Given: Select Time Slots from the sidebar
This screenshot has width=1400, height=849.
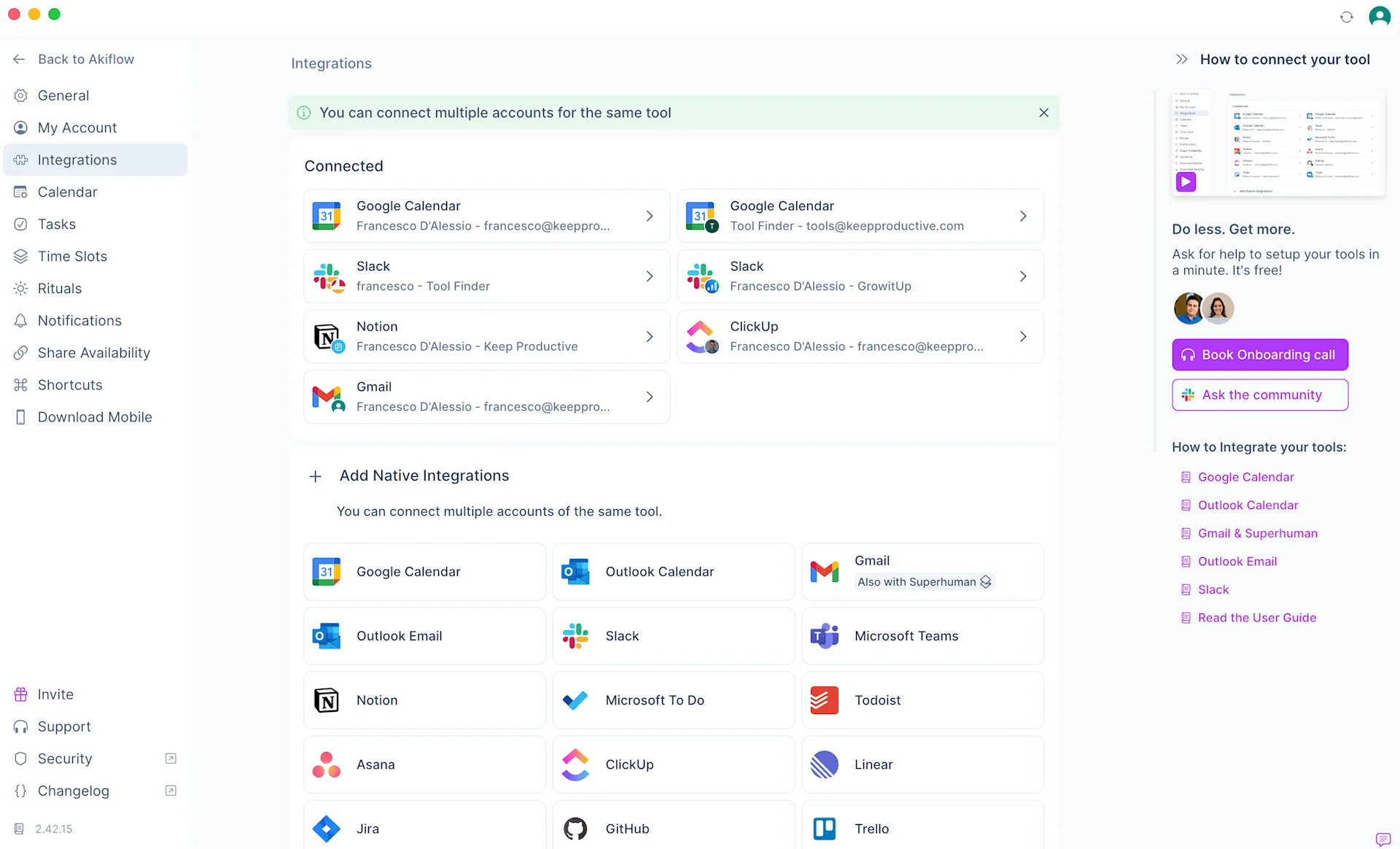Looking at the screenshot, I should pos(72,256).
